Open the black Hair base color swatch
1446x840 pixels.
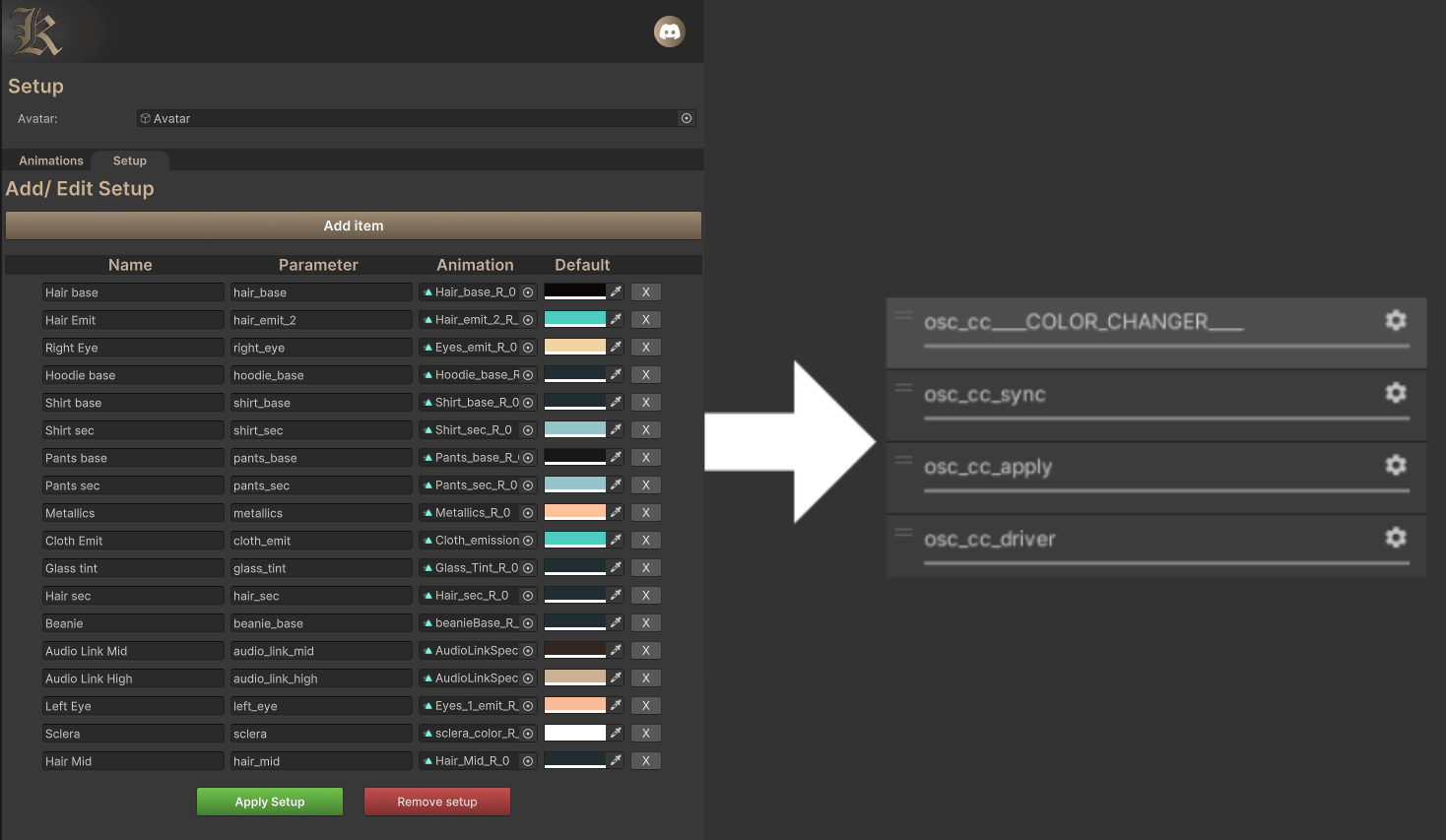pos(575,291)
